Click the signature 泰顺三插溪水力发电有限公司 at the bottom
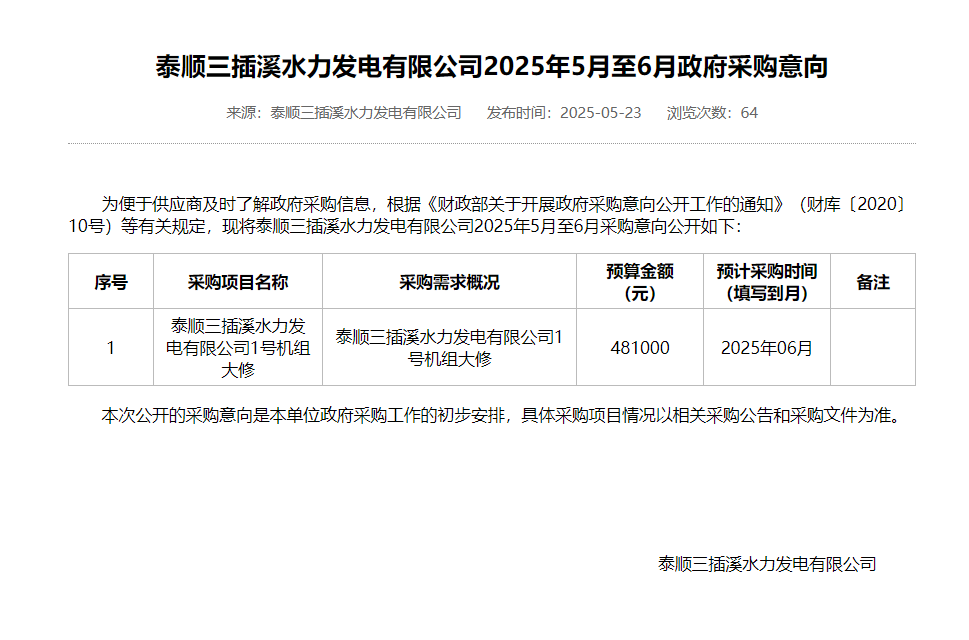Image resolution: width=969 pixels, height=640 pixels. coord(767,564)
